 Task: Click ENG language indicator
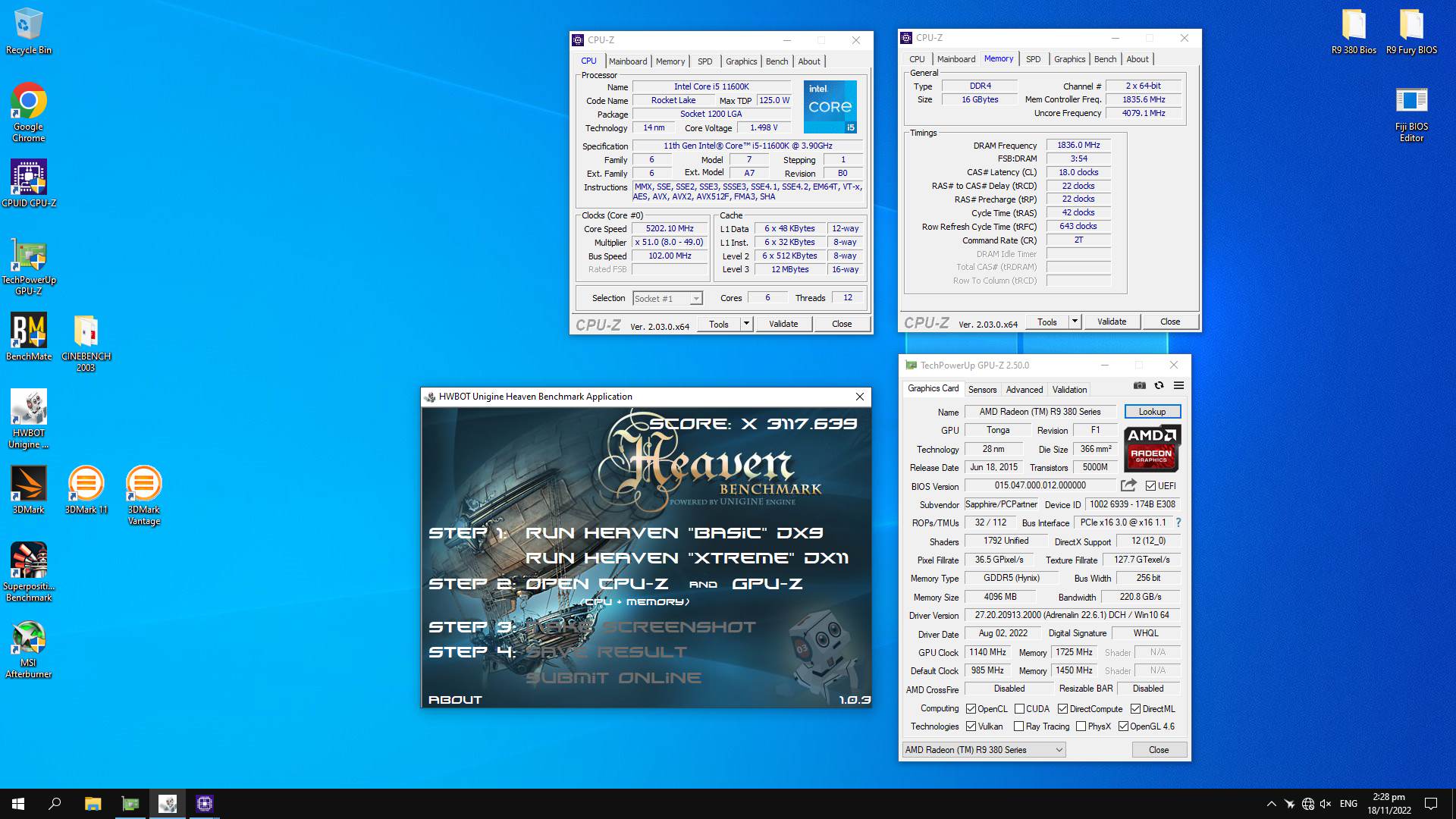click(1348, 804)
